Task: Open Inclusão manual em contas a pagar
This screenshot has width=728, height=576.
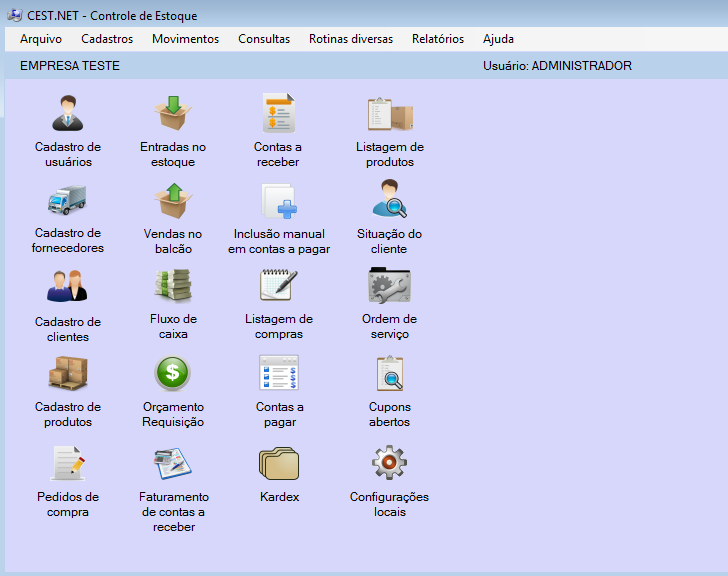Action: tap(278, 200)
